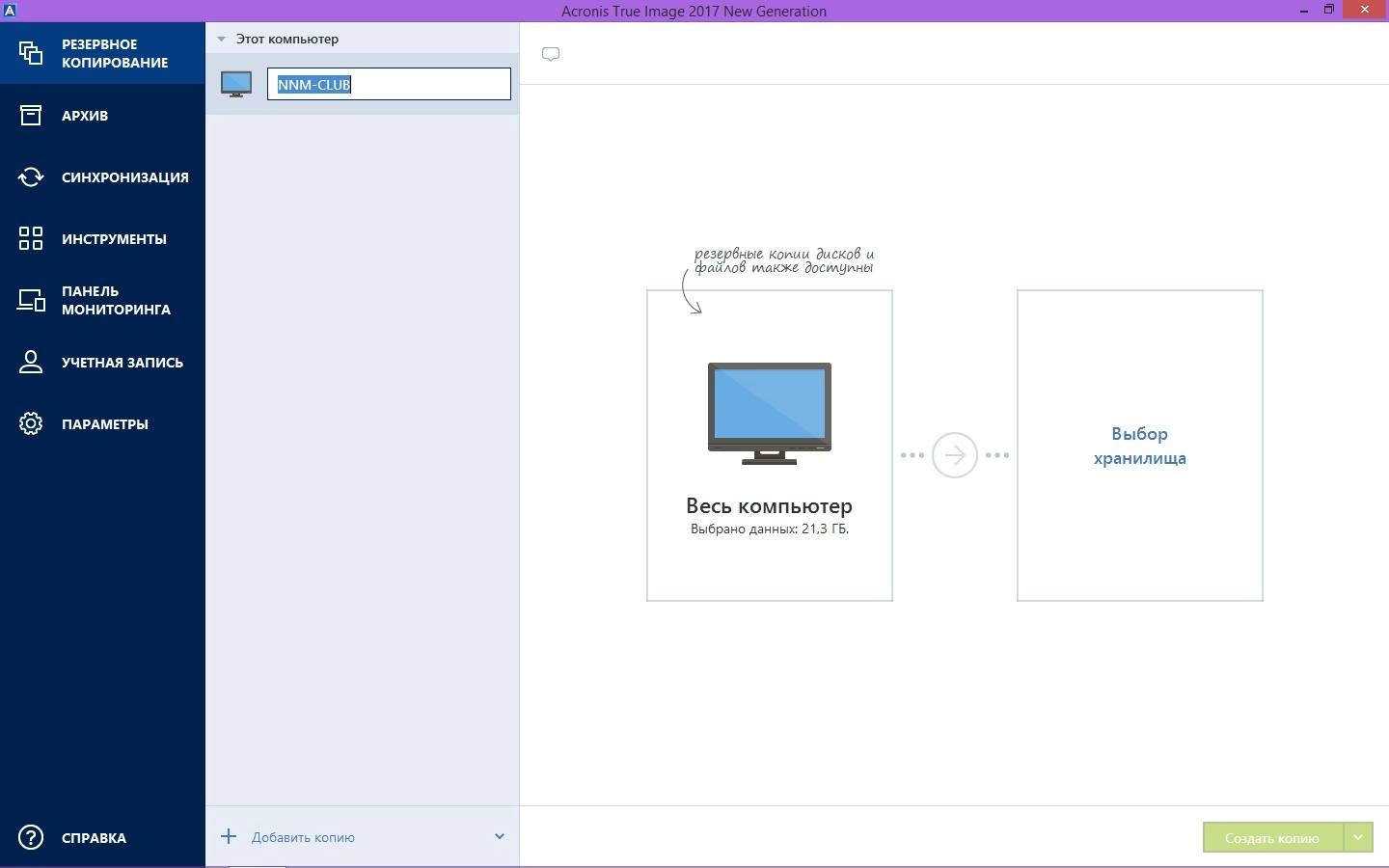Click the comment bubble icon
The image size is (1389, 868).
[551, 54]
